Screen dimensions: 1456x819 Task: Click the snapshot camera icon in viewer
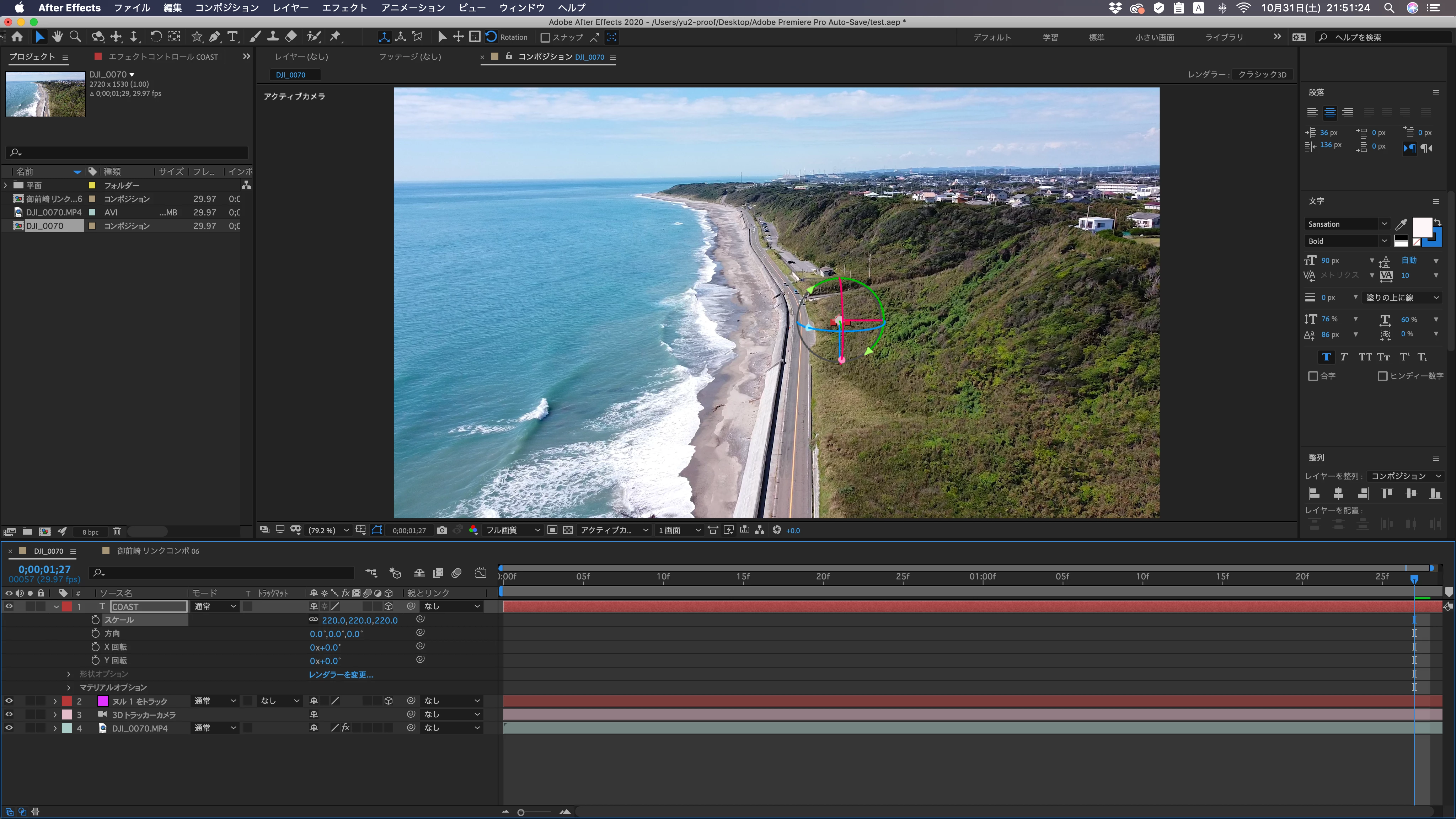tap(442, 530)
